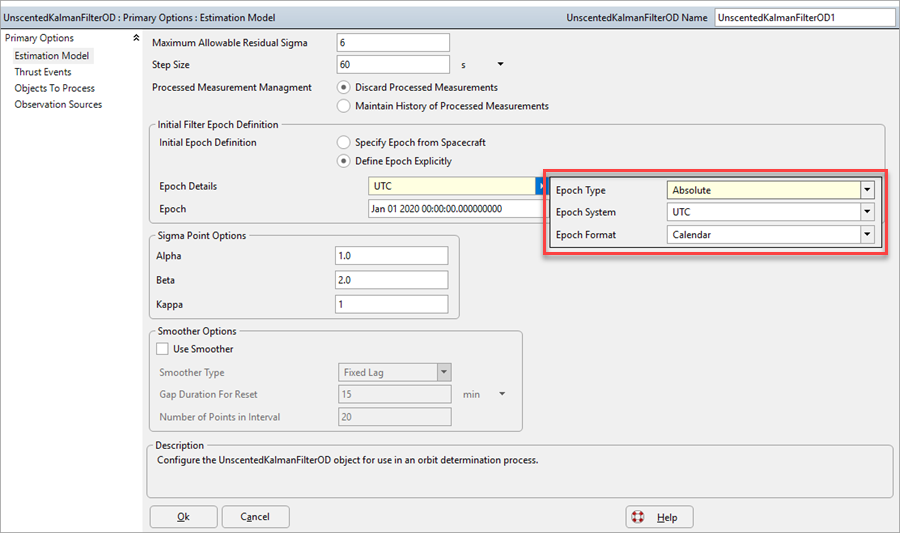Enable the Use Smoother checkbox
This screenshot has width=900, height=533.
pyautogui.click(x=162, y=349)
